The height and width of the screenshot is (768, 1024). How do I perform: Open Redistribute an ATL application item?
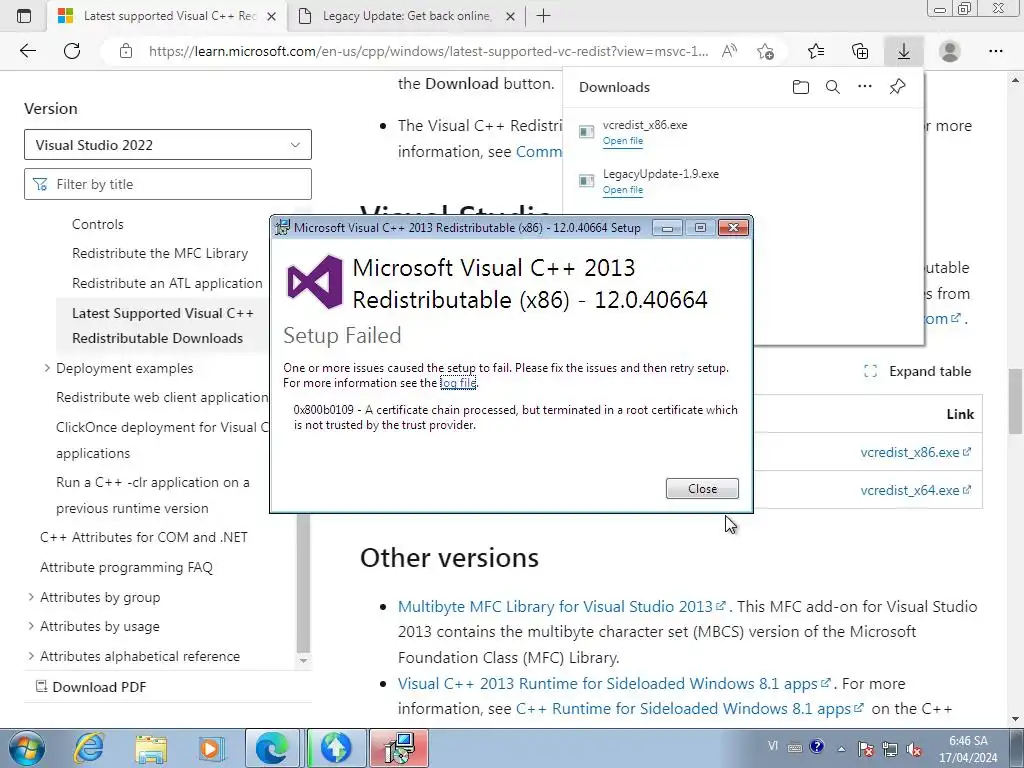(167, 283)
